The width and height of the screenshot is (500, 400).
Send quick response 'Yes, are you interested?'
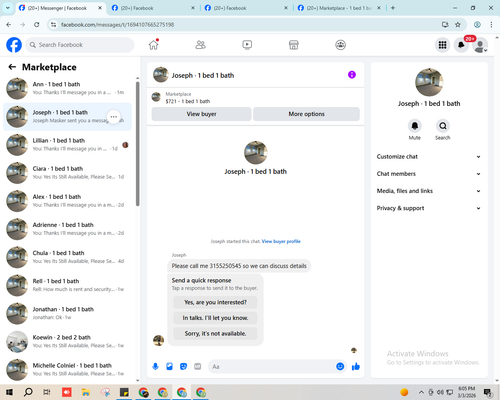click(215, 302)
